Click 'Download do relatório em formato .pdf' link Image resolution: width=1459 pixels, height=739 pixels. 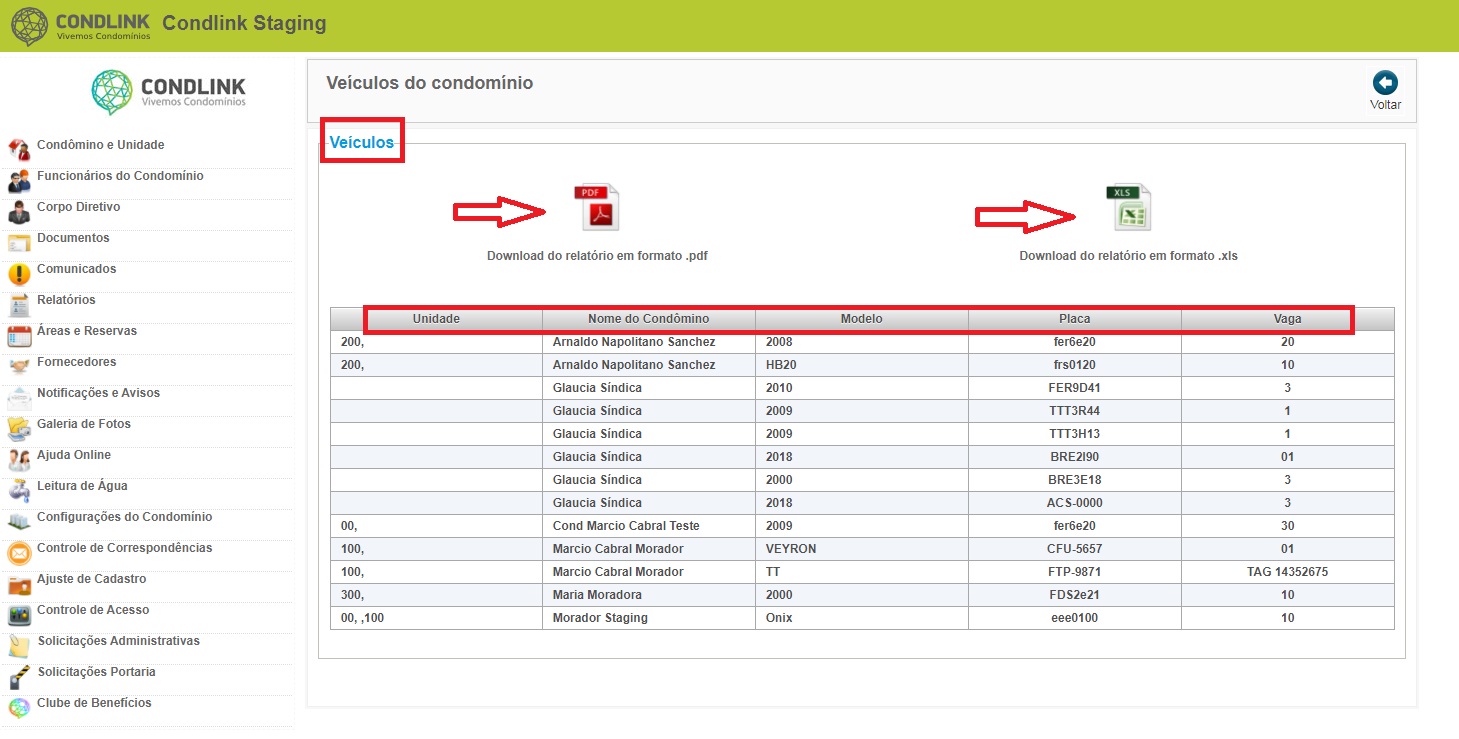coord(597,256)
